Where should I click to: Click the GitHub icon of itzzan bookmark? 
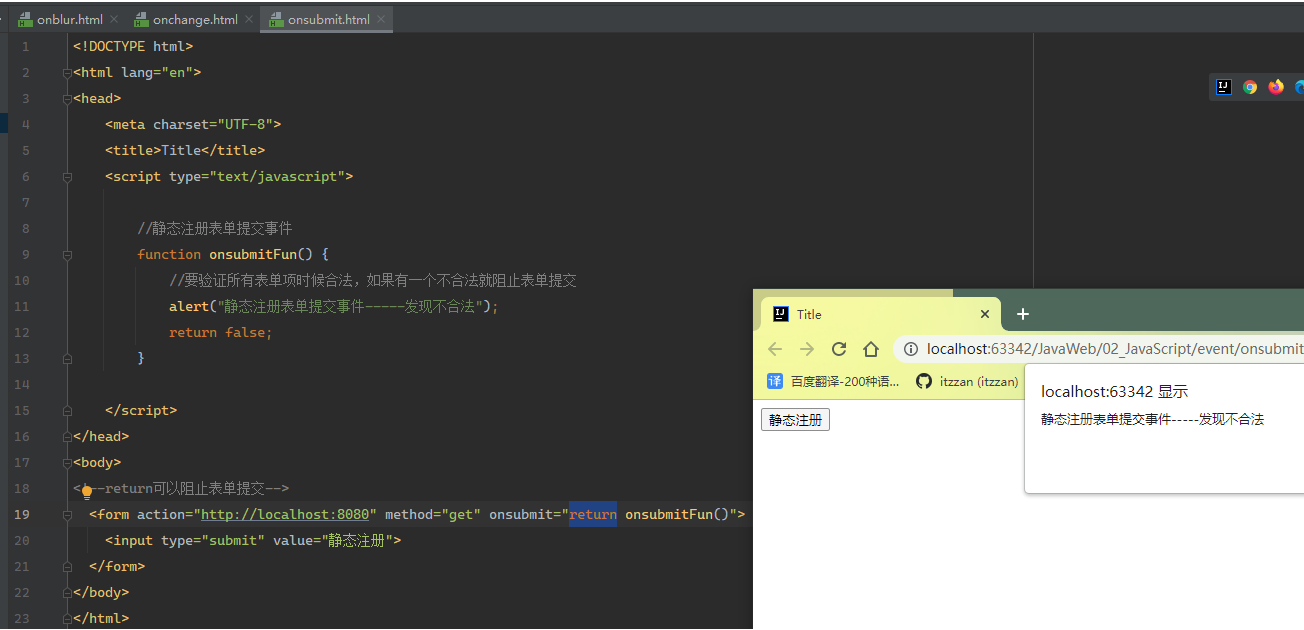coord(923,381)
